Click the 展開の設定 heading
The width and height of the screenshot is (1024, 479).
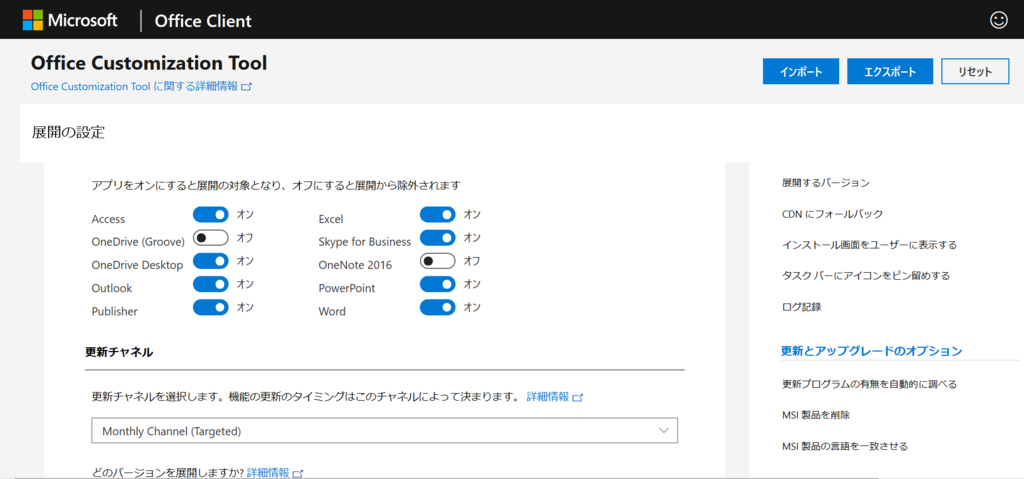pos(68,133)
